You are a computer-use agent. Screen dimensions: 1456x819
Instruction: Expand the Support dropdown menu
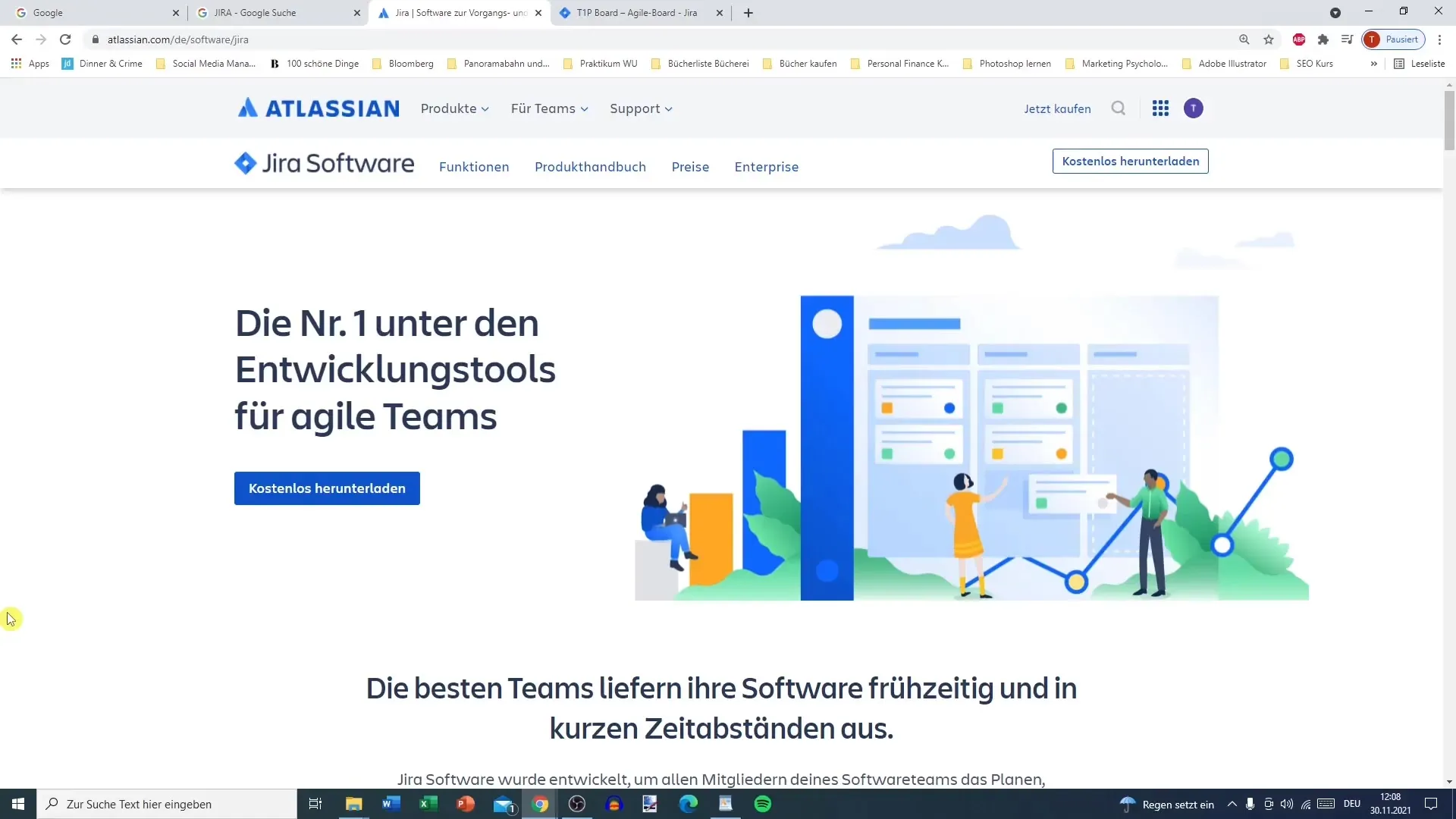[642, 108]
